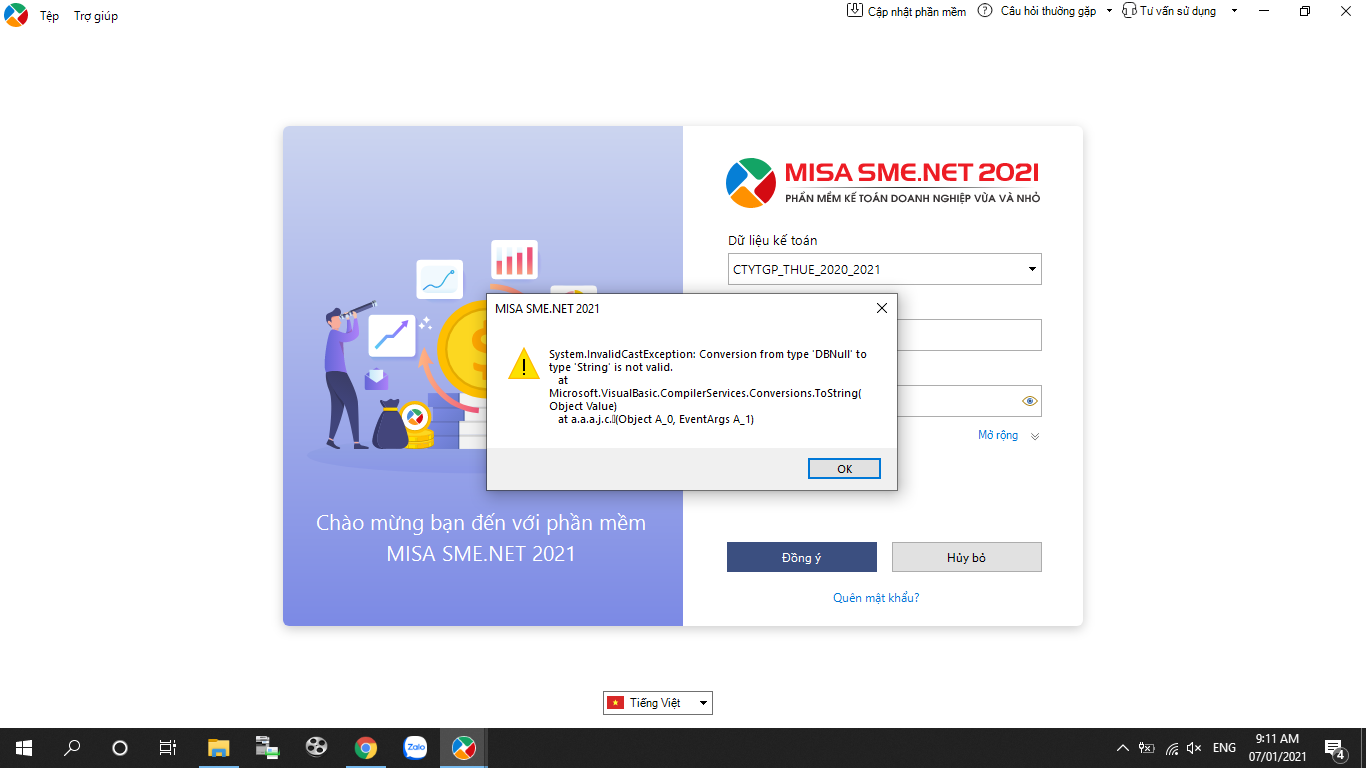Image resolution: width=1366 pixels, height=768 pixels.
Task: Open the film reel app on taskbar
Action: [x=316, y=748]
